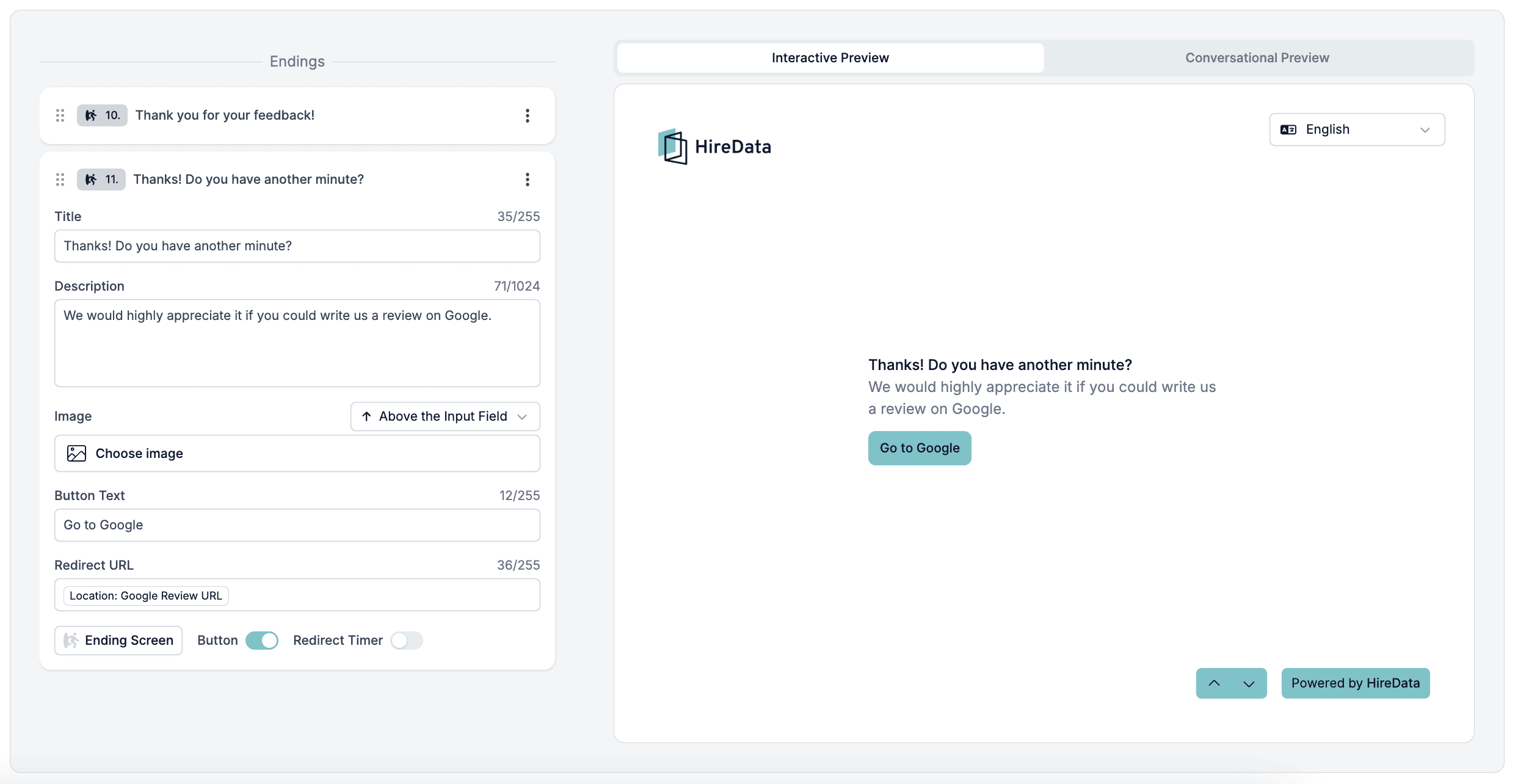Click the image icon in Choose image
Screen dimensions: 1518x784
[x=76, y=453]
